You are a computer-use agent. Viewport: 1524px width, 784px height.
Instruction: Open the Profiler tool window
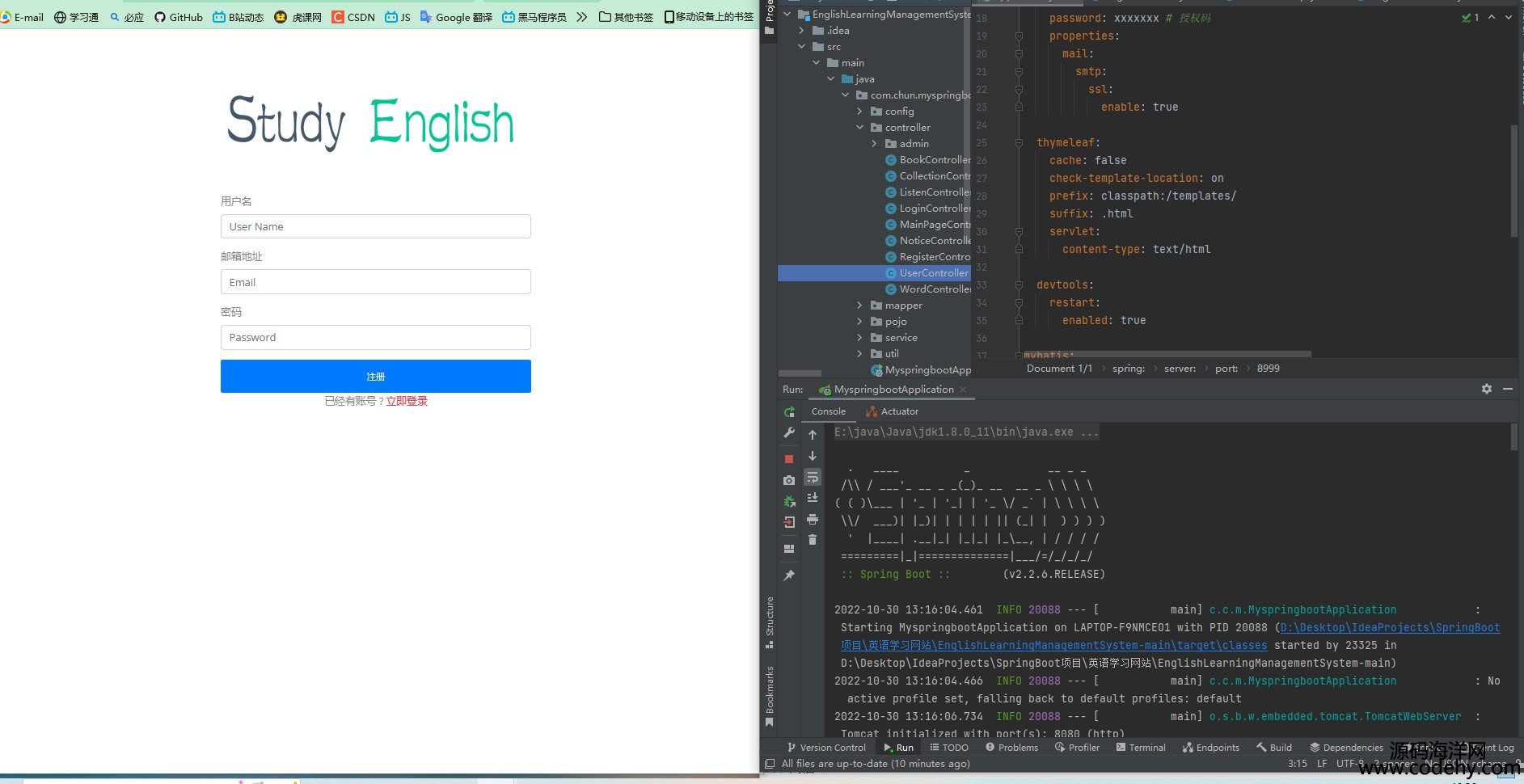coord(1077,748)
